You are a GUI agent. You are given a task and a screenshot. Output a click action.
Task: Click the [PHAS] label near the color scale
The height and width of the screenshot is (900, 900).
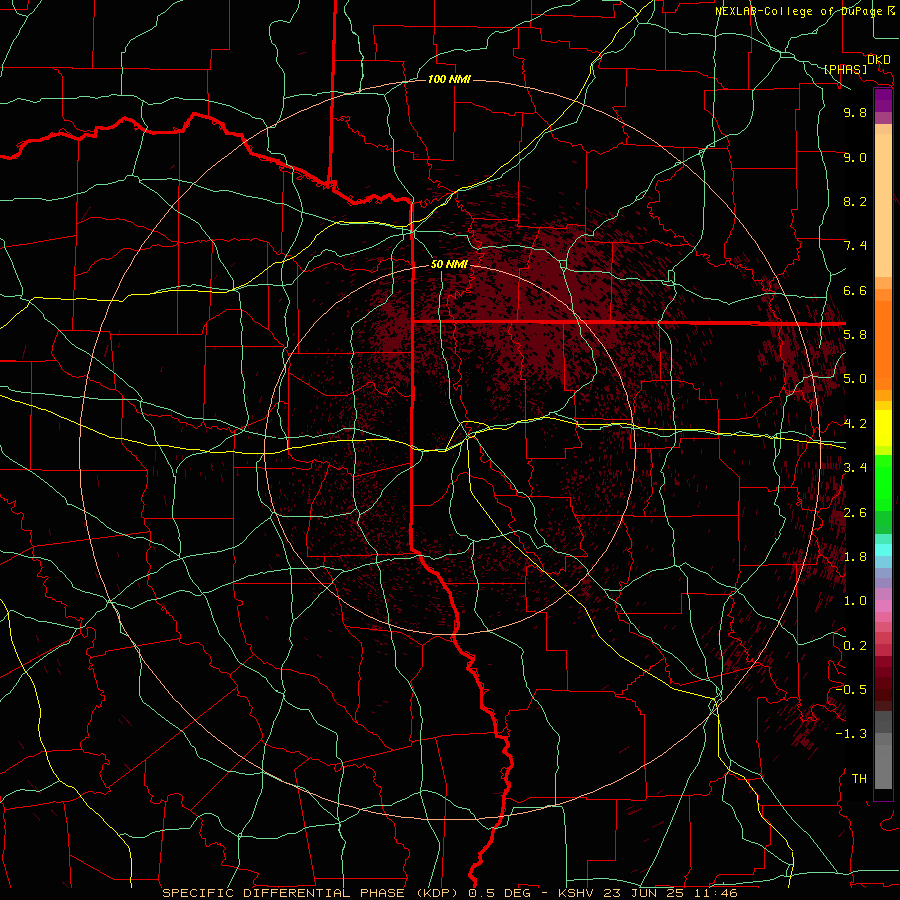(x=845, y=69)
